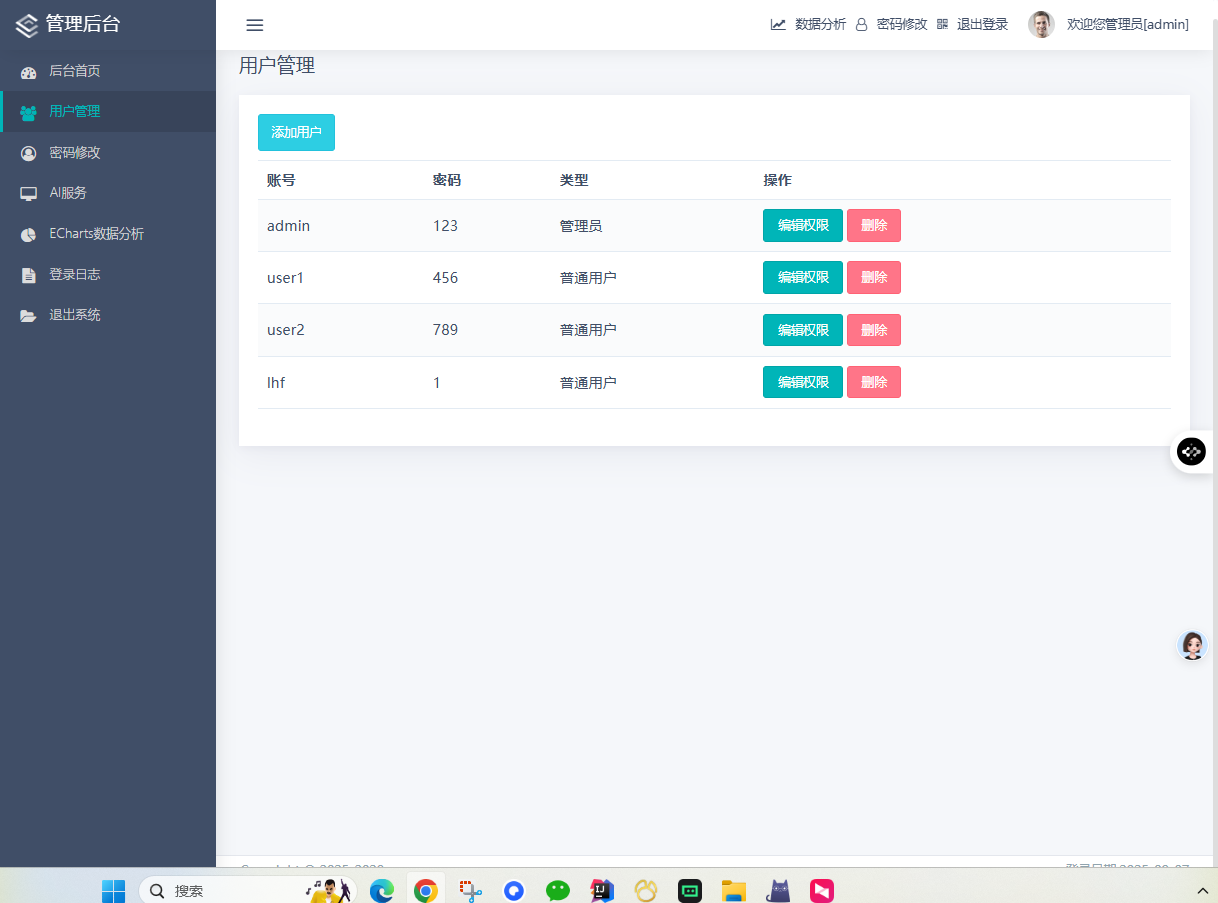Click the admin account cell

click(288, 226)
